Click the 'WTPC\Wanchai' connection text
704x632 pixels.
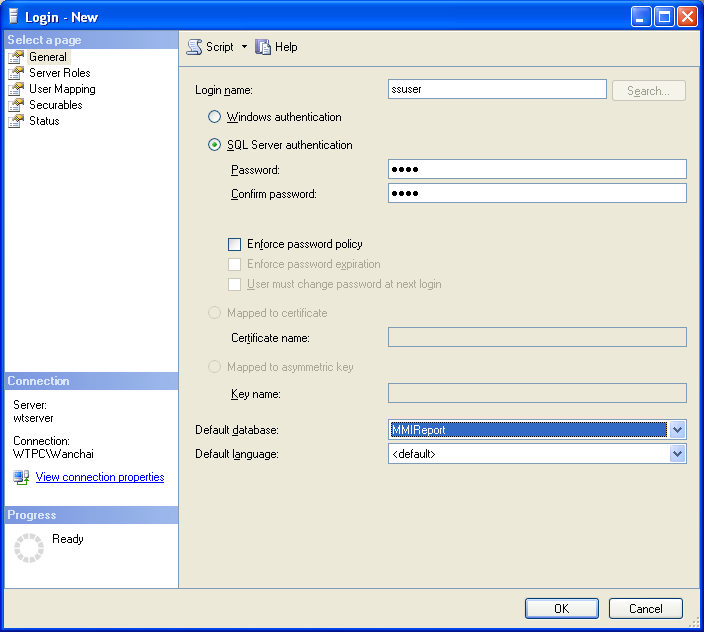coord(53,454)
